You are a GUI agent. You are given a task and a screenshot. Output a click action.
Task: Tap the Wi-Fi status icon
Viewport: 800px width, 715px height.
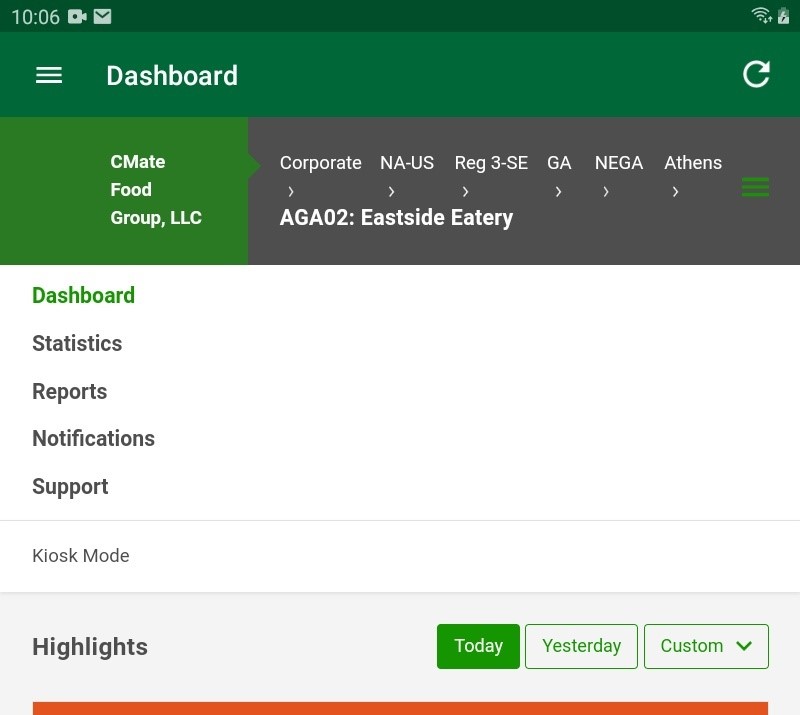pyautogui.click(x=759, y=16)
